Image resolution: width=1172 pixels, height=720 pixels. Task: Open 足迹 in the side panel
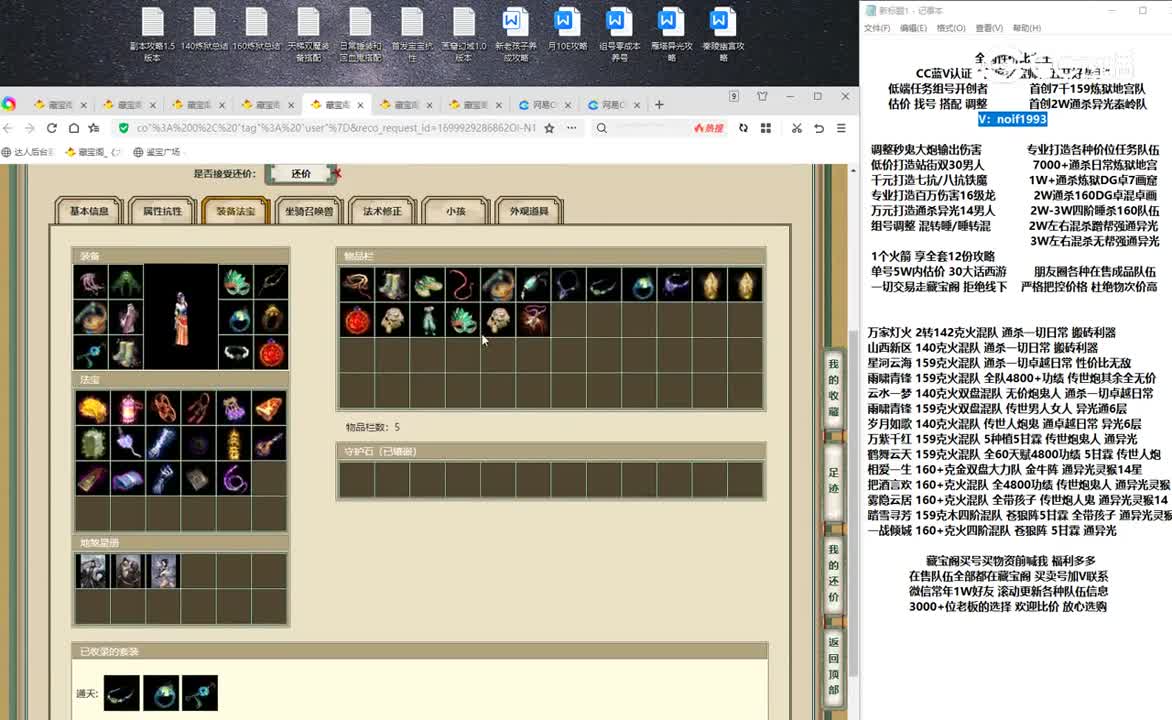click(833, 481)
